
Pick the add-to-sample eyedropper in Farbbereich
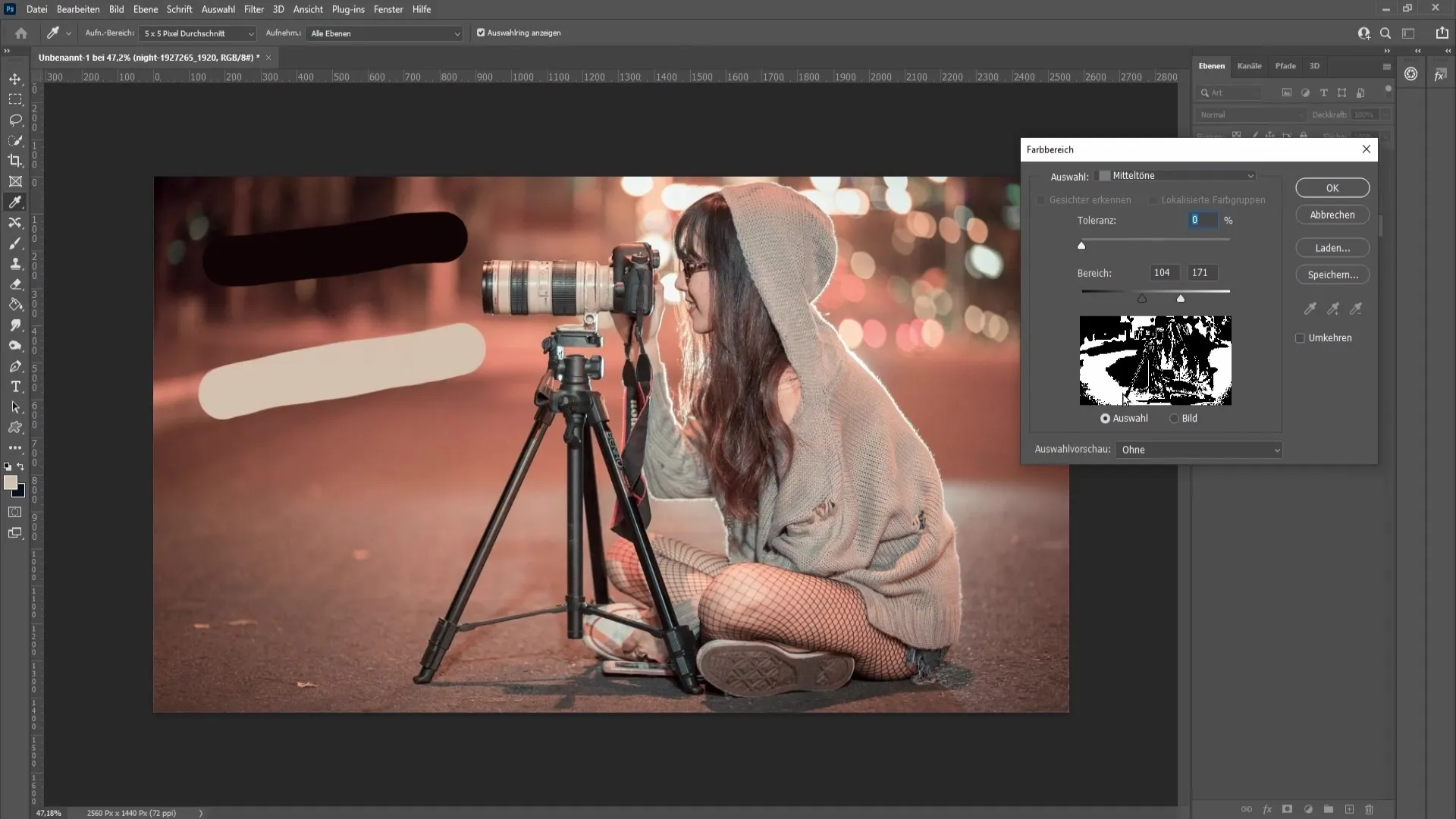(1332, 309)
